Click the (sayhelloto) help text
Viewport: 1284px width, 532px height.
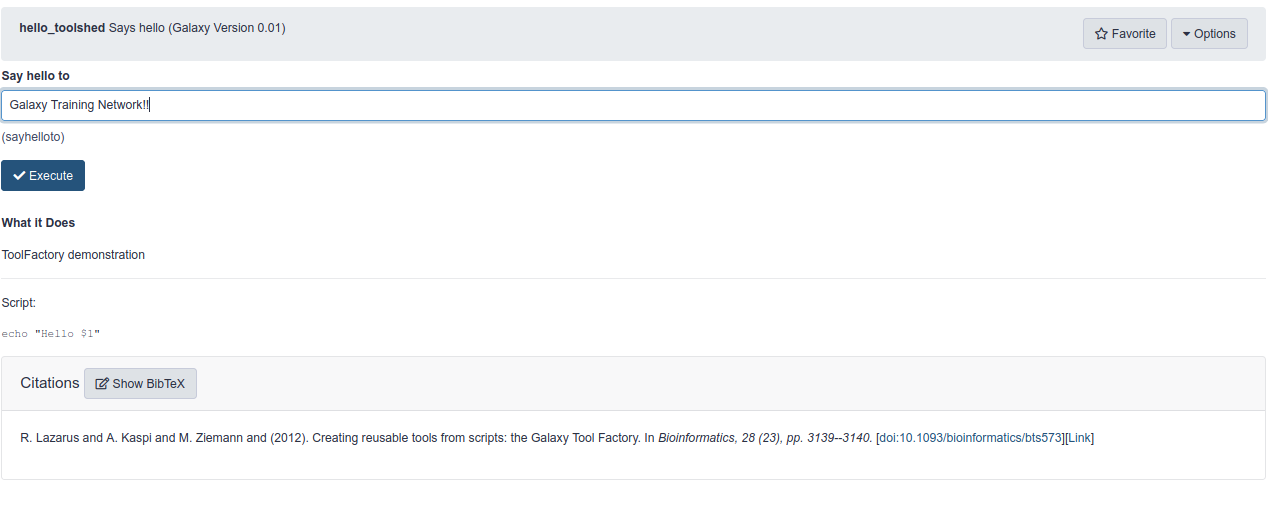[33, 136]
